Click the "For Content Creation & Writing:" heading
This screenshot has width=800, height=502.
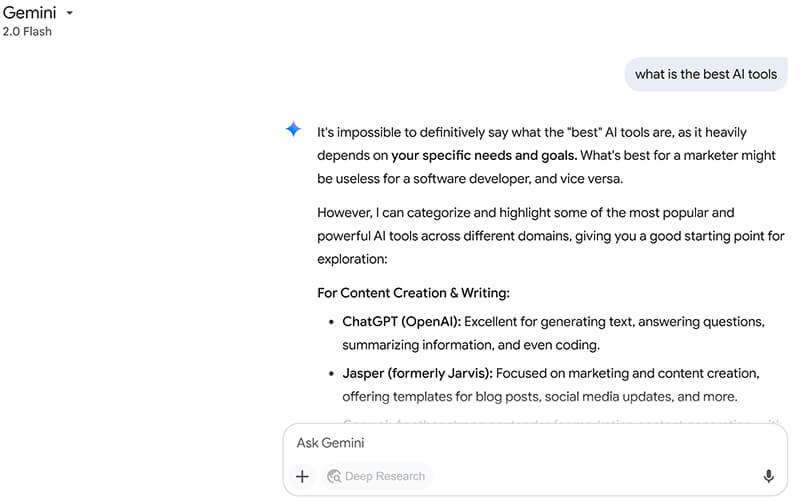pyautogui.click(x=413, y=293)
